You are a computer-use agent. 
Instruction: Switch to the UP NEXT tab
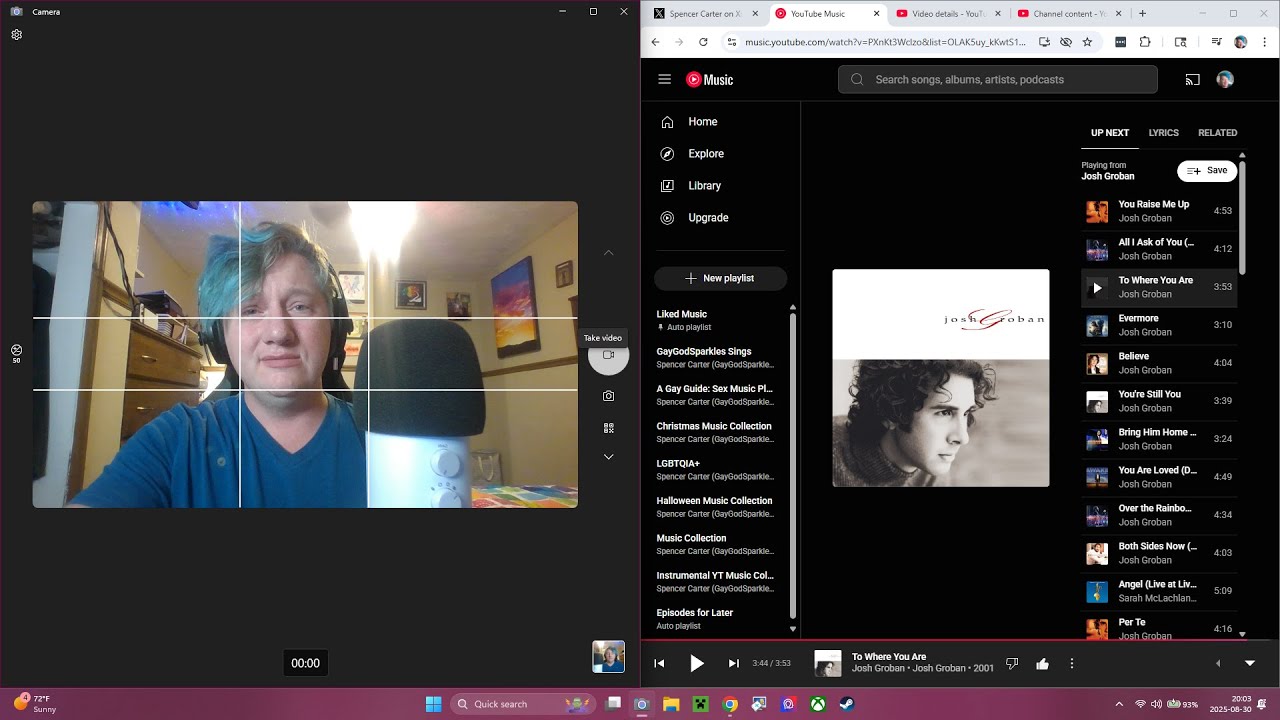coord(1110,133)
